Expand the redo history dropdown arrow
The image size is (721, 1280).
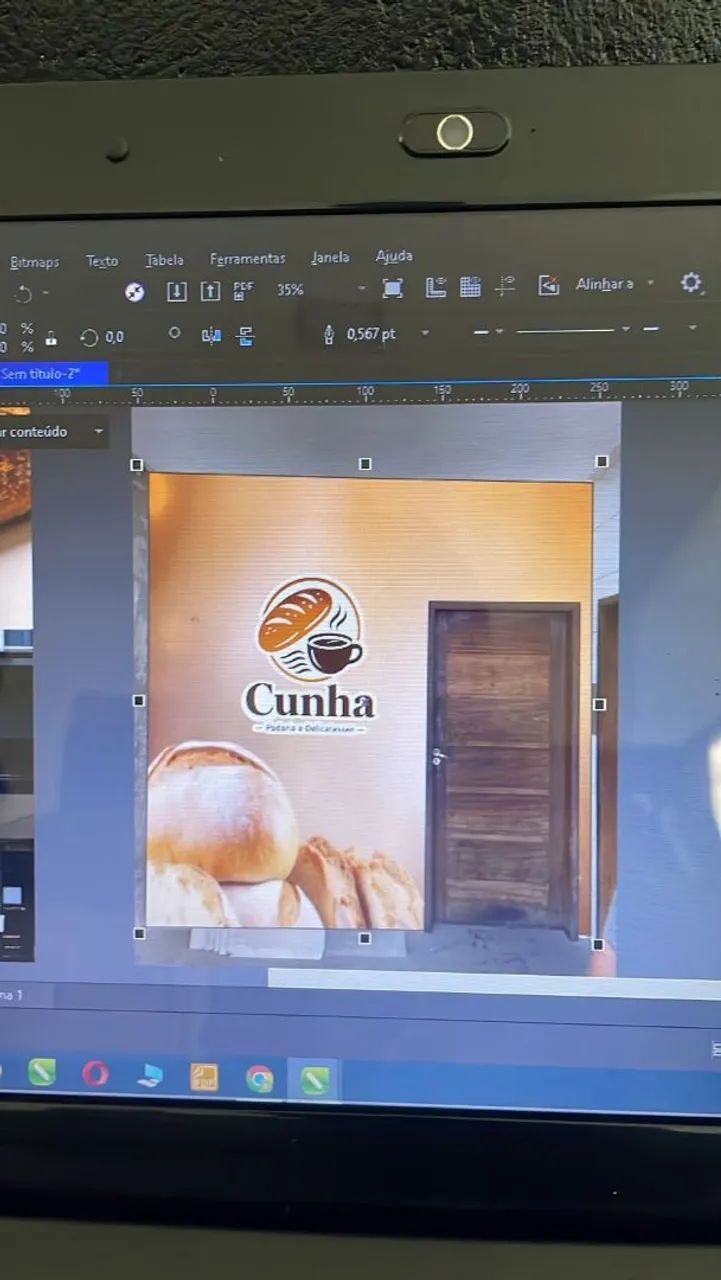coord(46,294)
